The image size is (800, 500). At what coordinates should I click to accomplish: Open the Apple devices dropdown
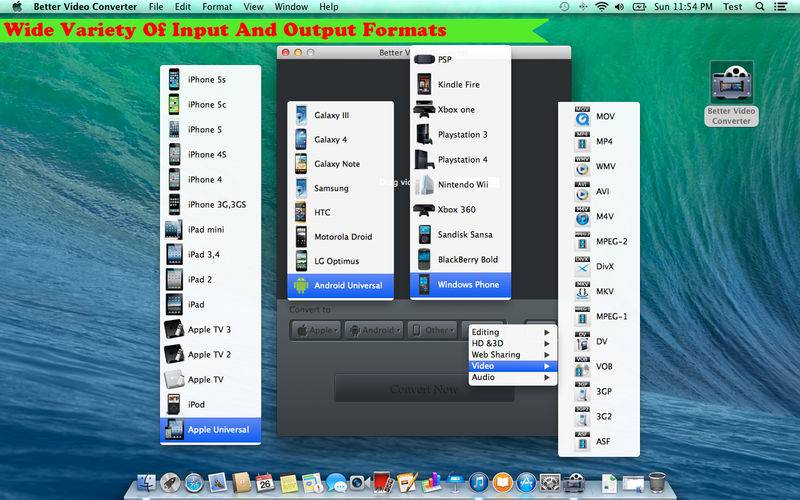click(x=316, y=331)
